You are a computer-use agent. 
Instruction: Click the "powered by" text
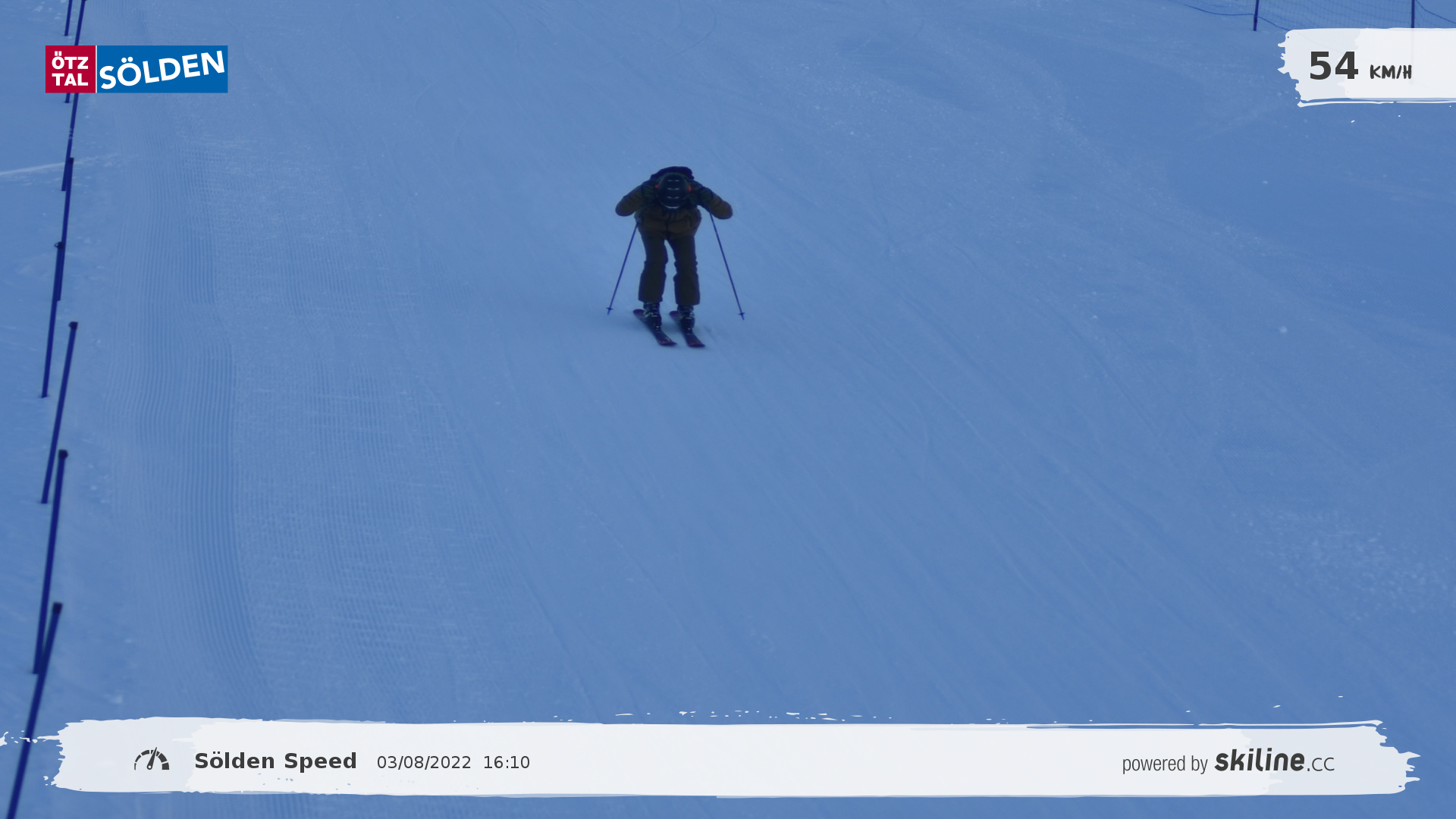(1165, 764)
